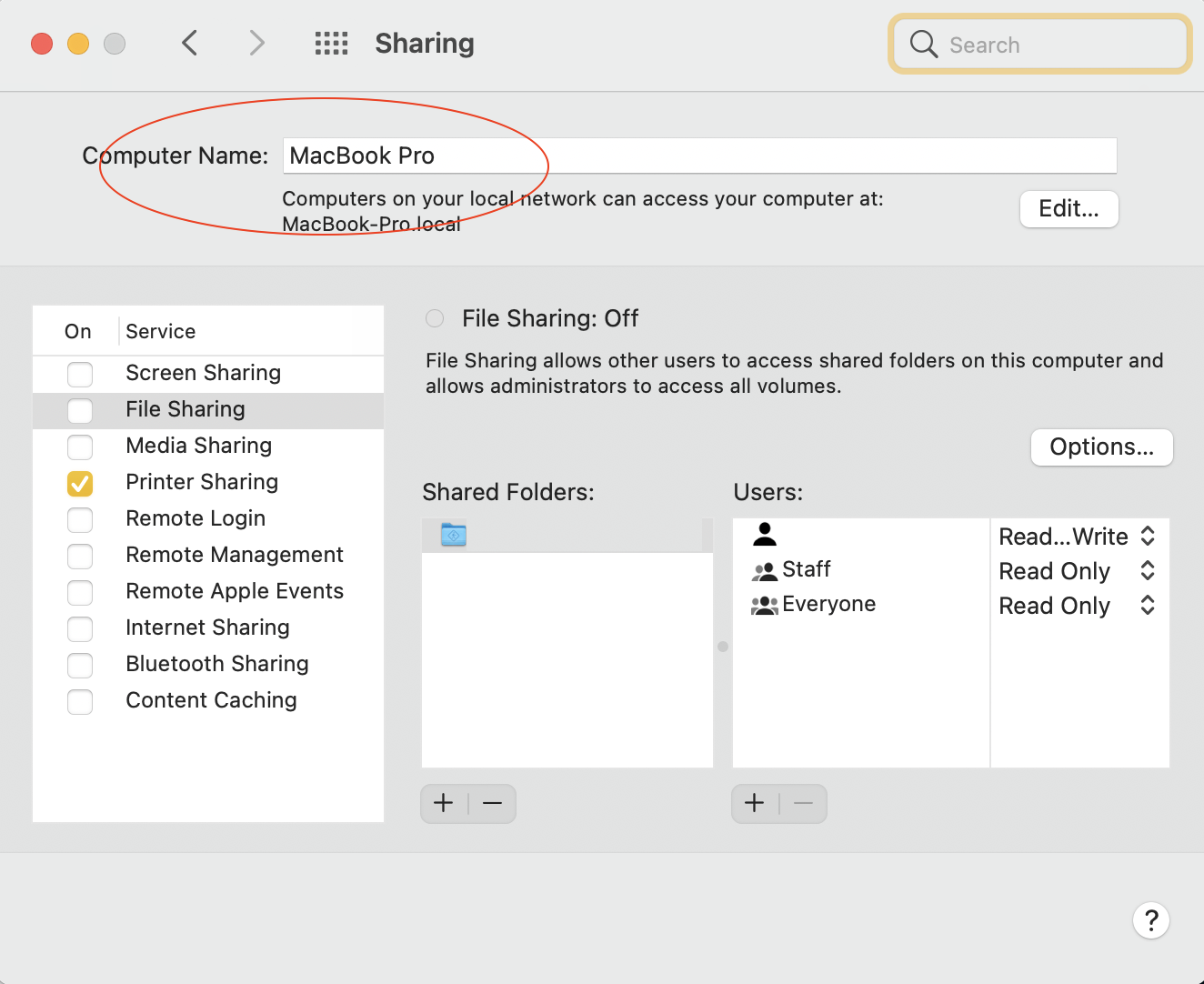Click the Computer Name text field

click(698, 156)
